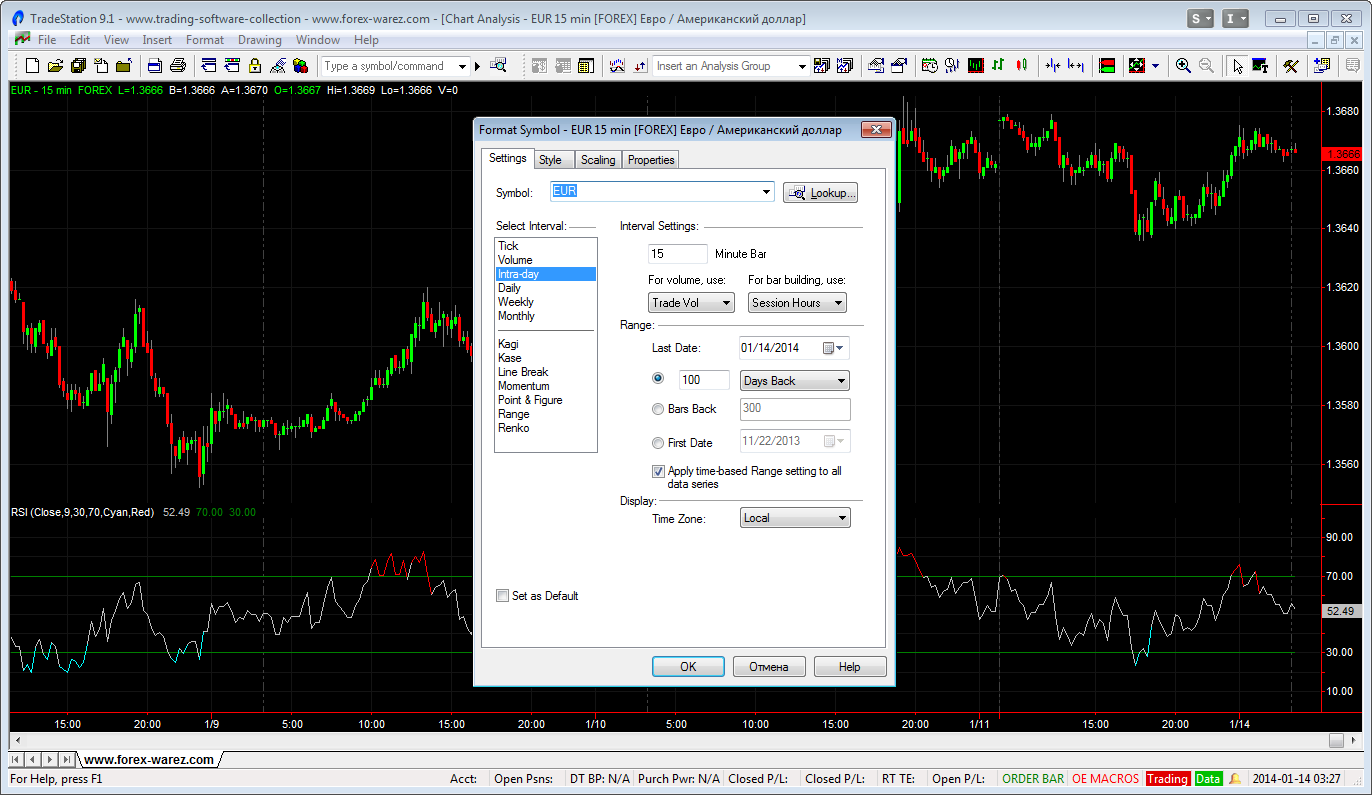
Task: Click the Print icon in toolbar
Action: pyautogui.click(x=178, y=66)
